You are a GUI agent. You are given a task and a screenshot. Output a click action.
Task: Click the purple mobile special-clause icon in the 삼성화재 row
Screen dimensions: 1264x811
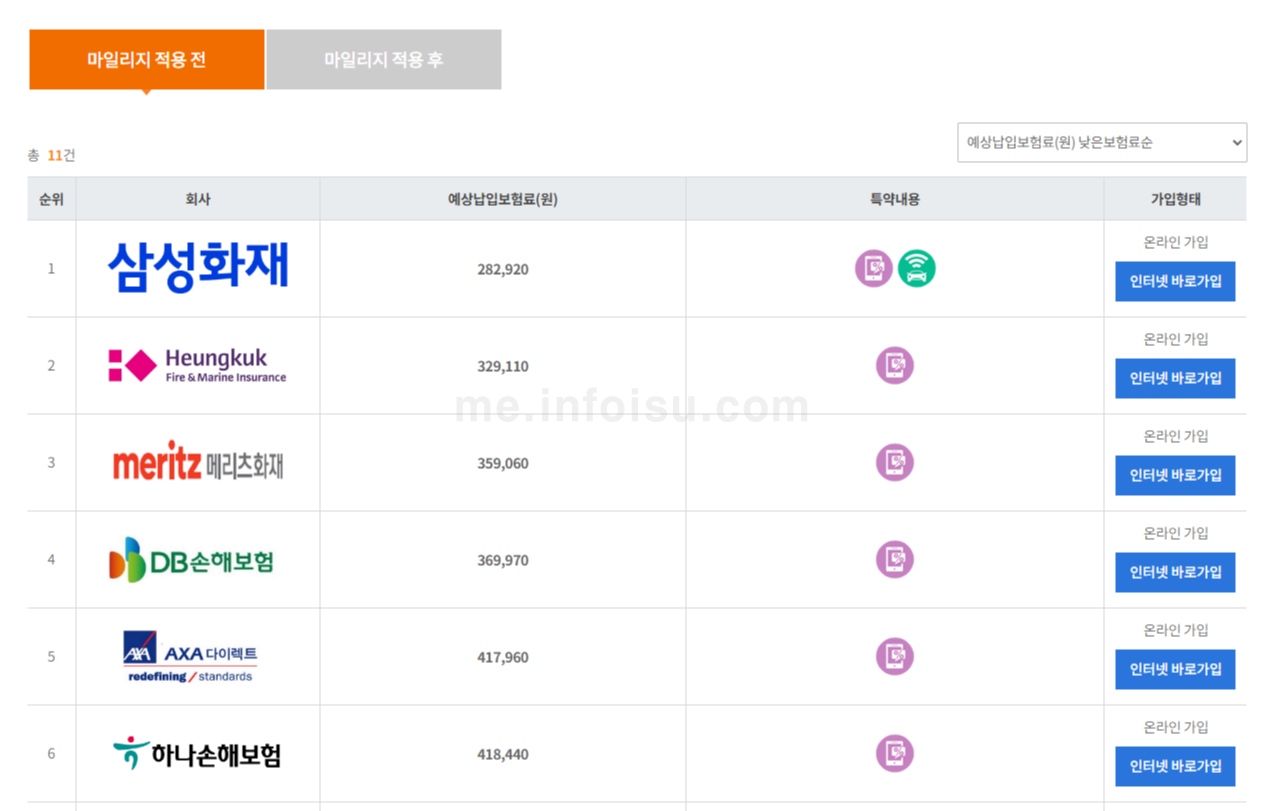[873, 268]
